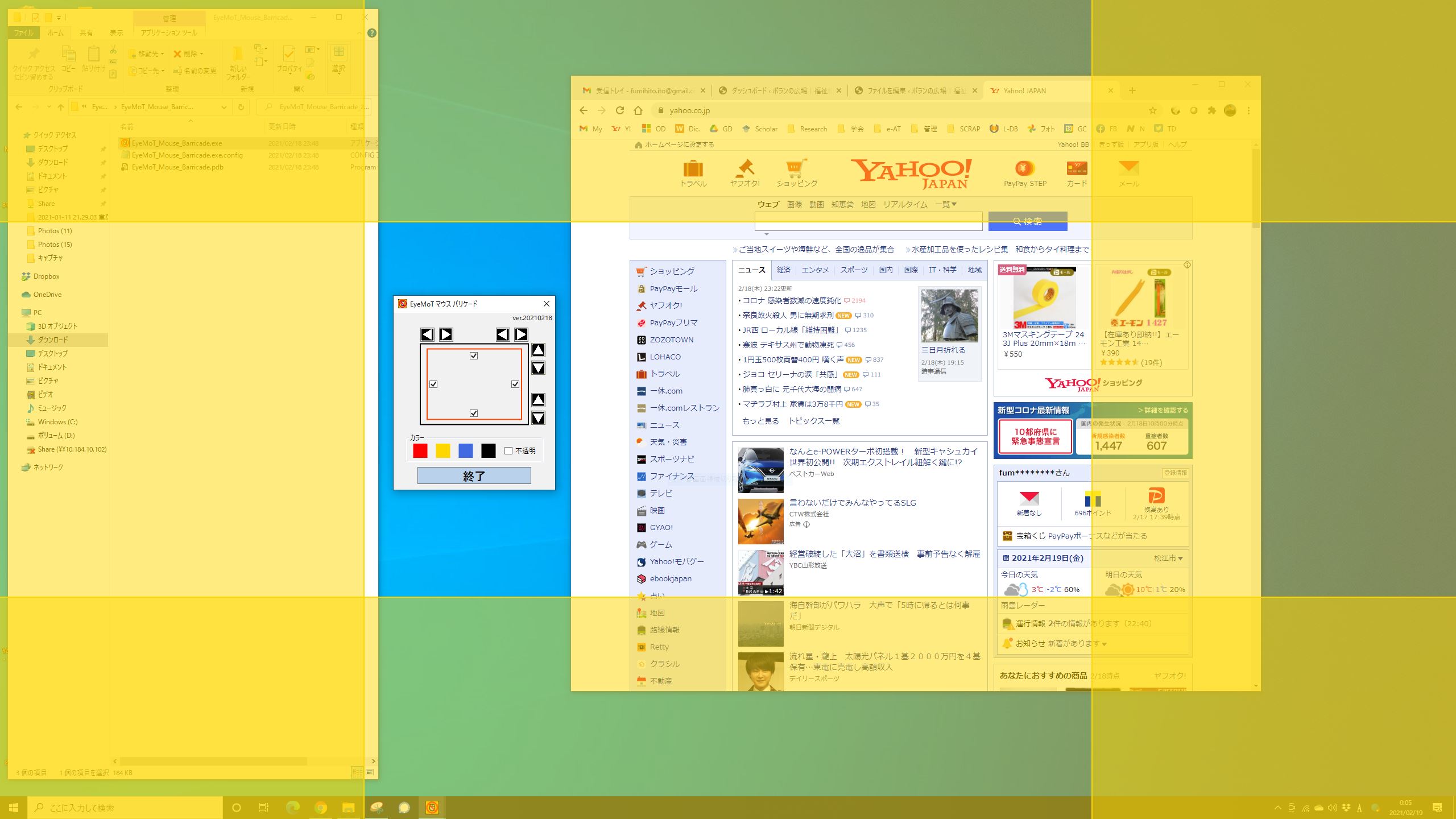The image size is (1456, 819).
Task: Open a new Chrome tab with plus button
Action: (x=1132, y=90)
